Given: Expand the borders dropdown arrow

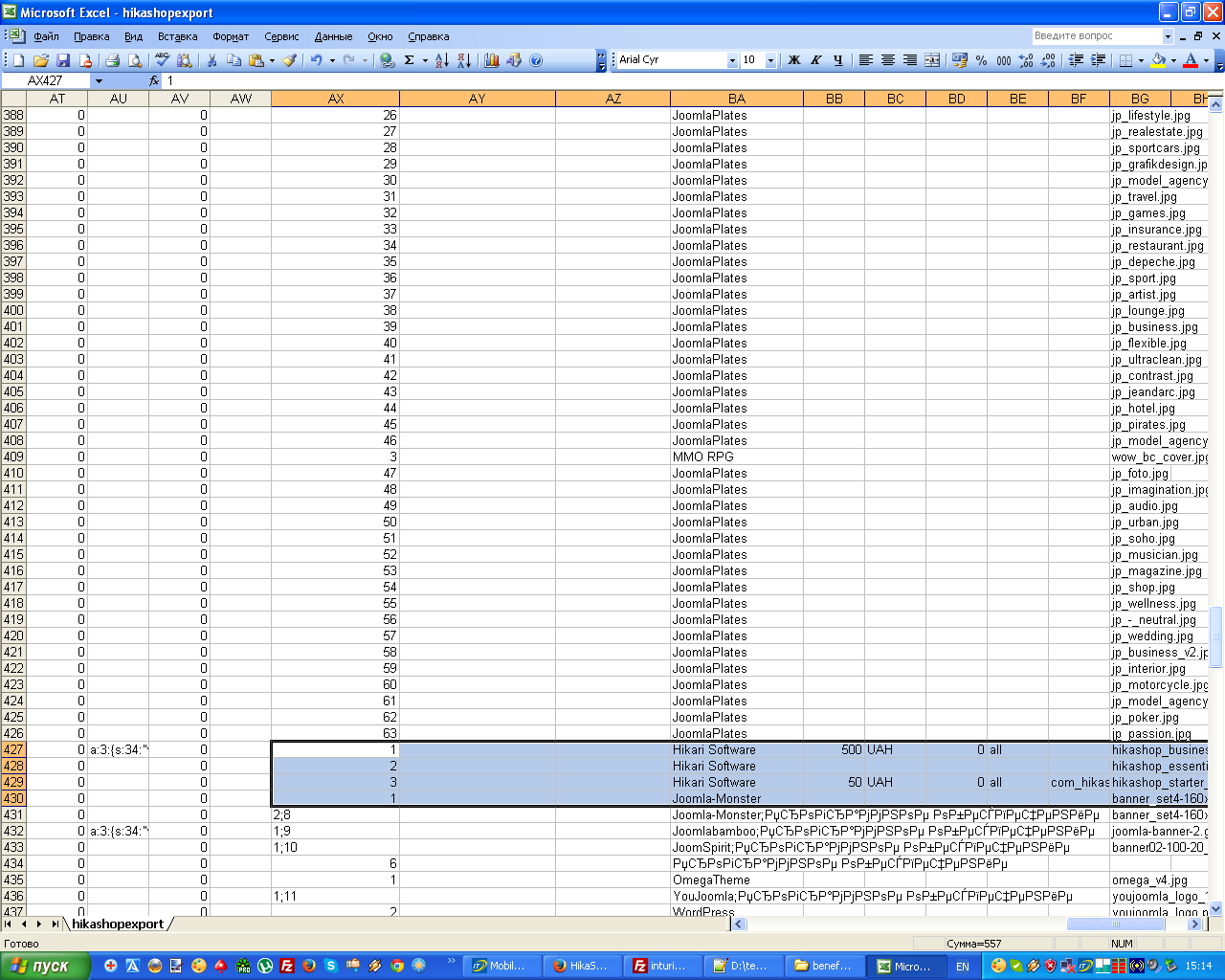Looking at the screenshot, I should [x=1141, y=60].
